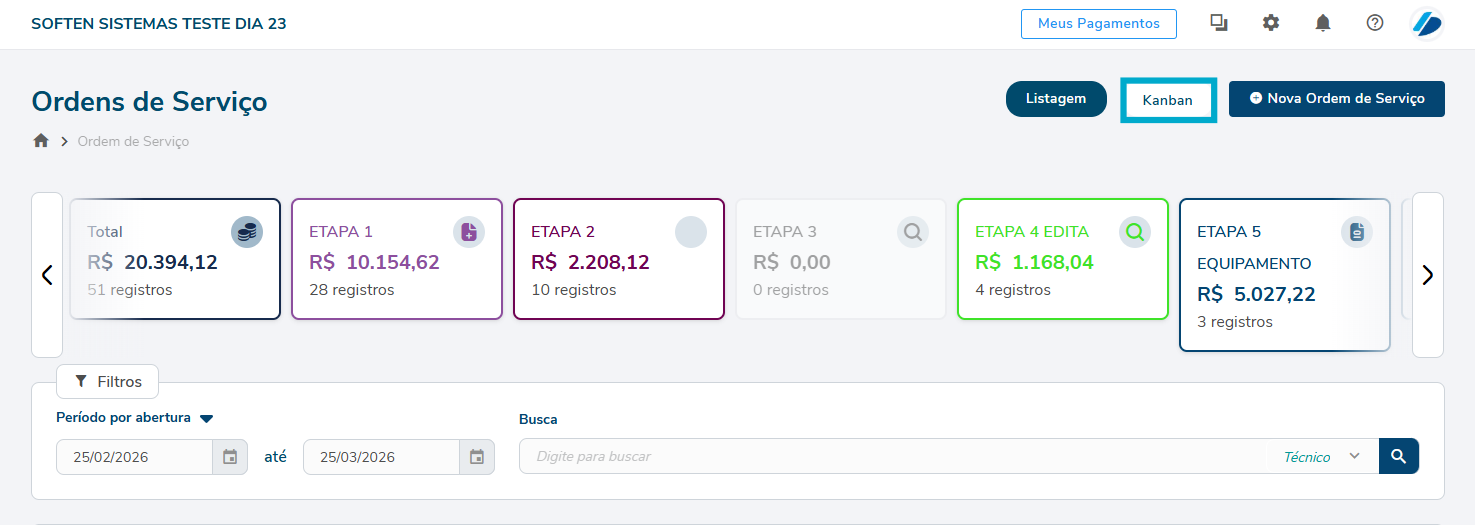The width and height of the screenshot is (1475, 525).
Task: Click the Meus Pagamentos button
Action: 1098,24
